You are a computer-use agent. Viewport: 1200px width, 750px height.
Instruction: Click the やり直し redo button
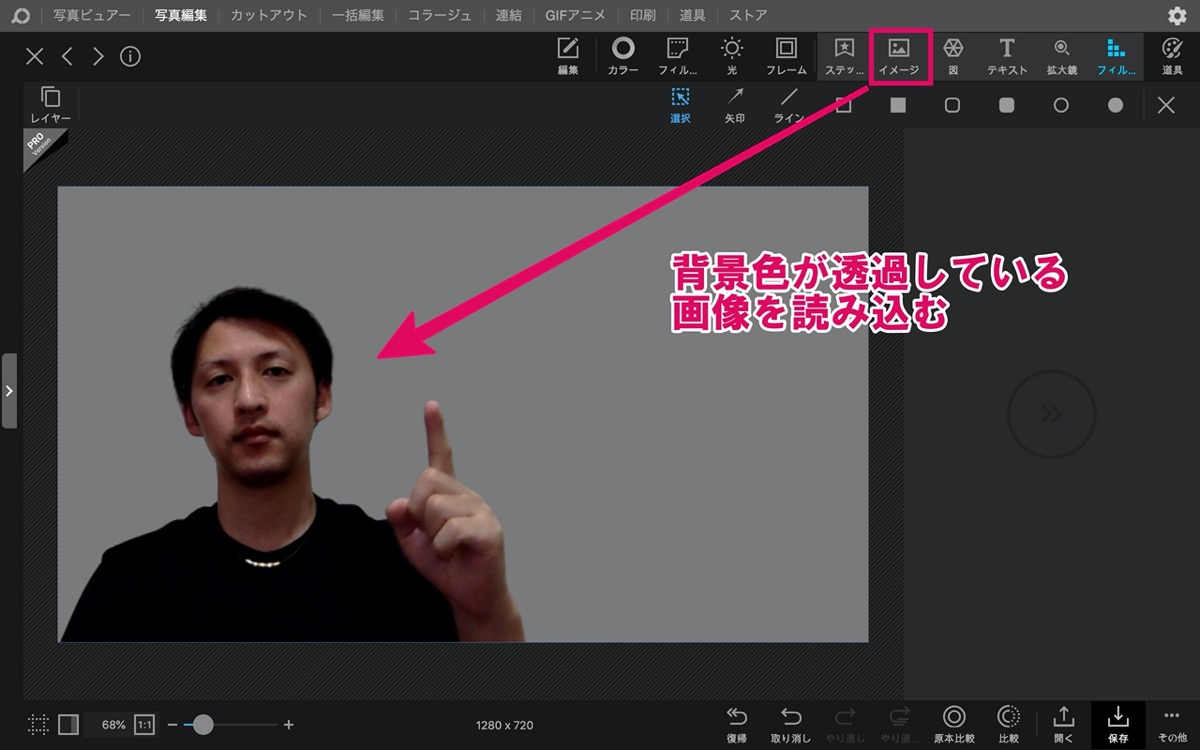845,724
